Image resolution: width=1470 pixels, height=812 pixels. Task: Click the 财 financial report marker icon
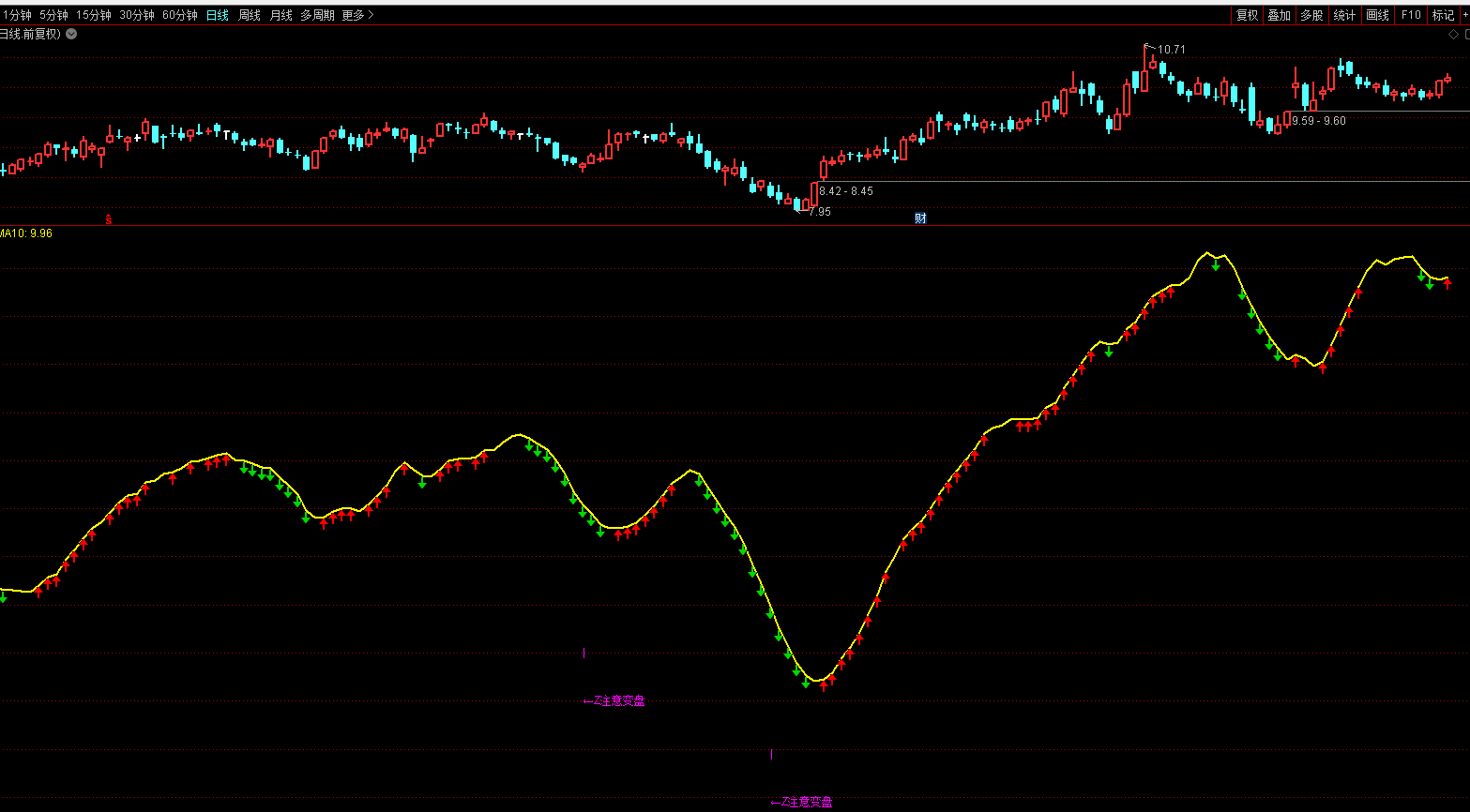pos(920,218)
